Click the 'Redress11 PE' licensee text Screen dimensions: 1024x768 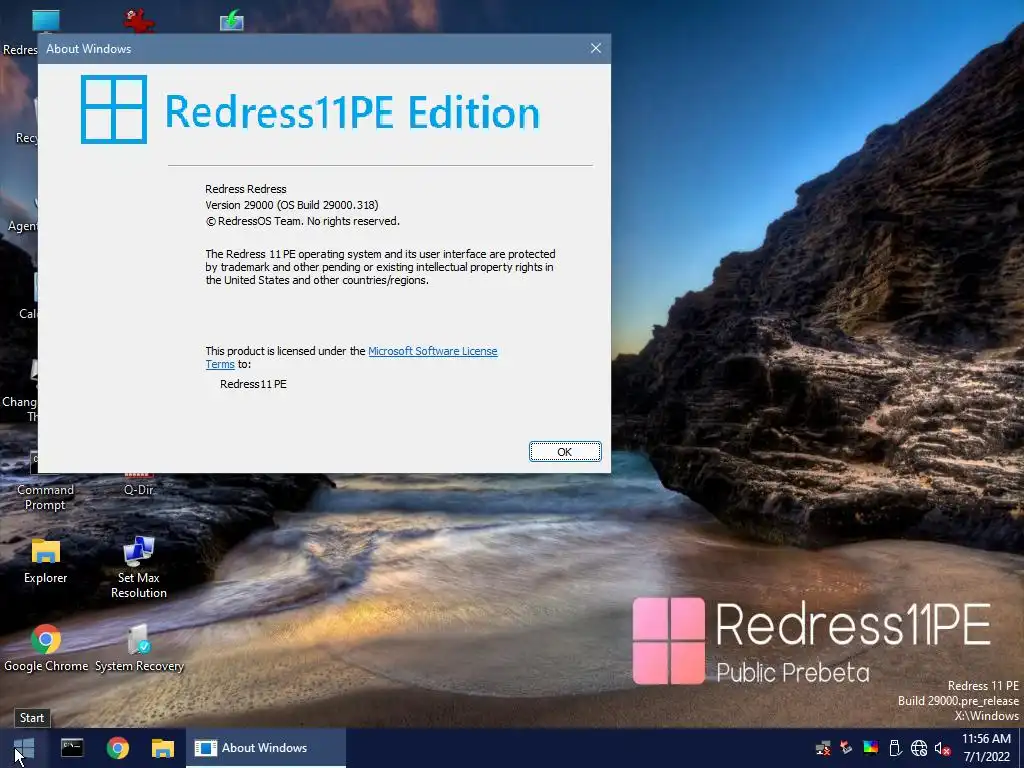tap(253, 384)
